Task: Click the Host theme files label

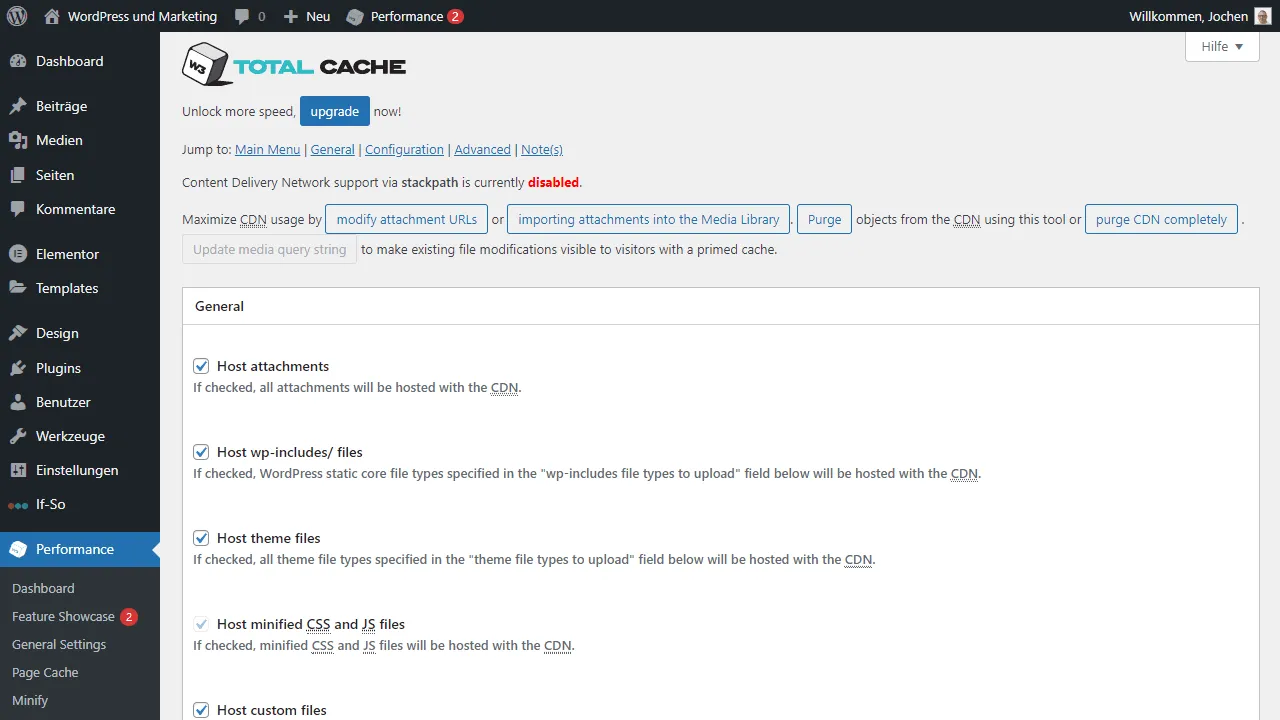Action: [269, 538]
